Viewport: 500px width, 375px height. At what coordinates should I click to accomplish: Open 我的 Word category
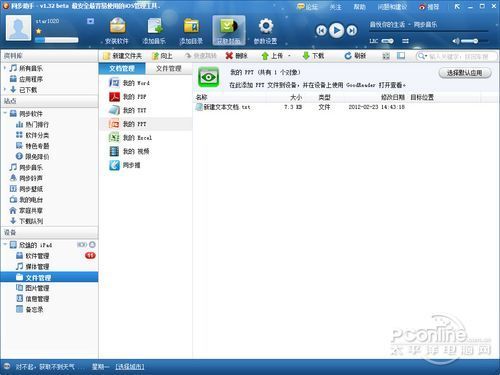coord(146,83)
